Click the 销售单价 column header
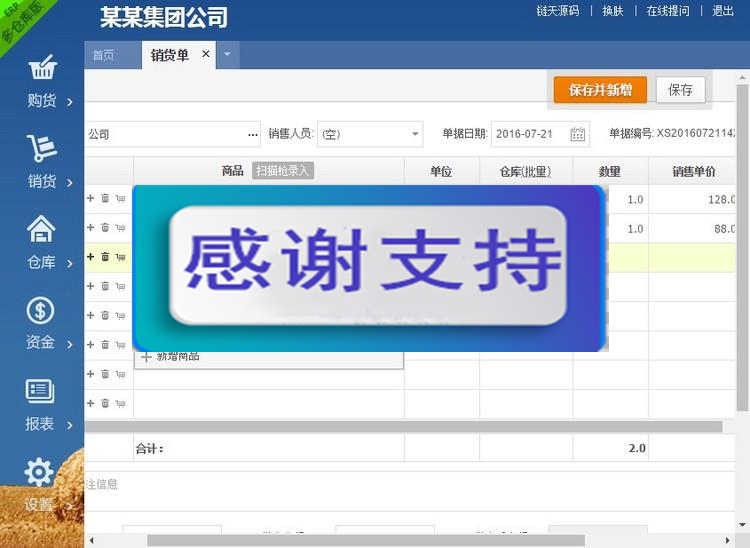 pos(694,171)
